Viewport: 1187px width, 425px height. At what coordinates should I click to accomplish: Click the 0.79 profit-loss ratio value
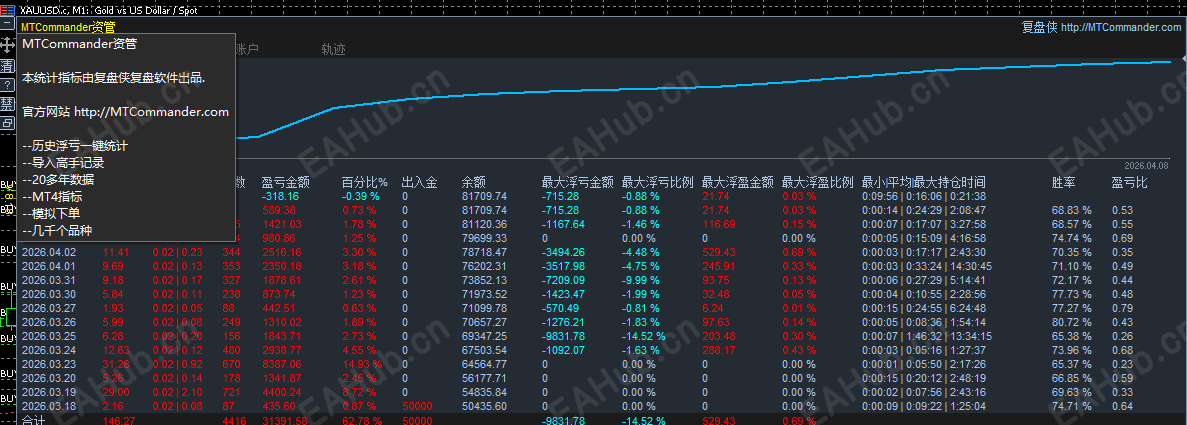1122,308
